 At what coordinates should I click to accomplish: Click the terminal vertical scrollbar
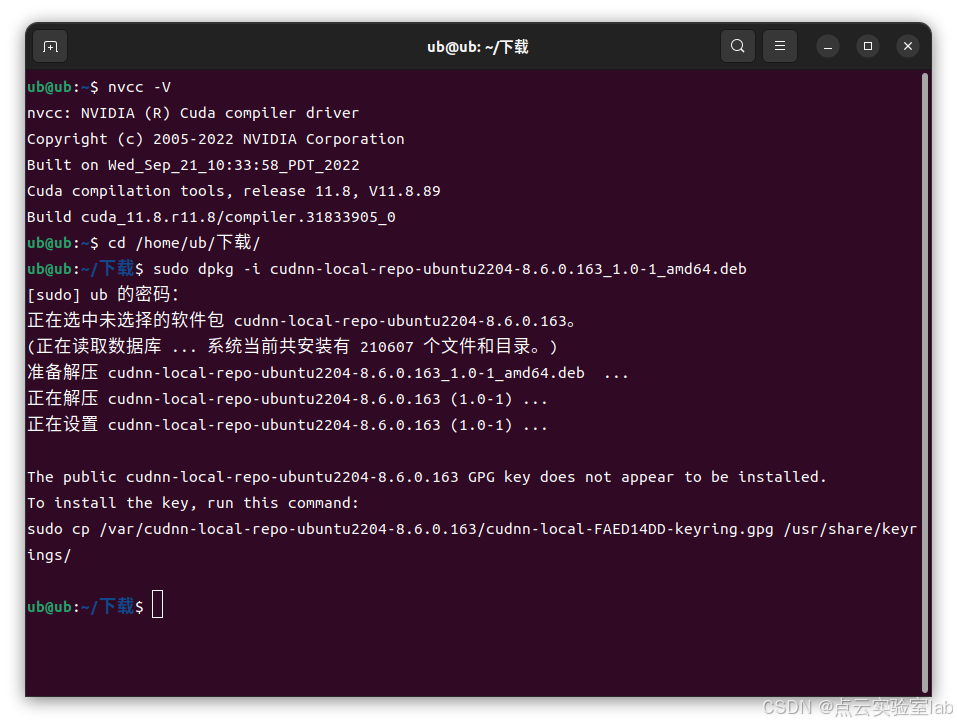click(x=925, y=383)
